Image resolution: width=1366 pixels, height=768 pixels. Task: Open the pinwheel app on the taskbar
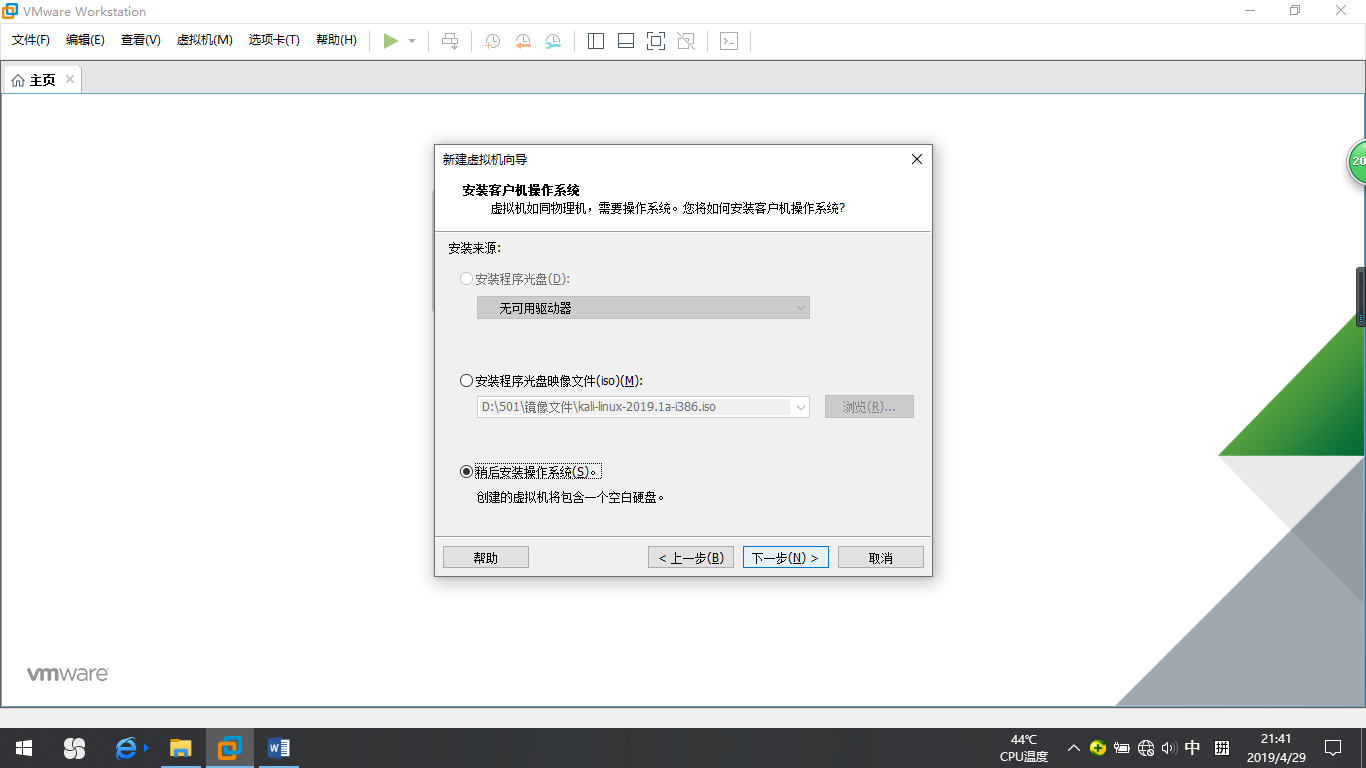(x=74, y=748)
